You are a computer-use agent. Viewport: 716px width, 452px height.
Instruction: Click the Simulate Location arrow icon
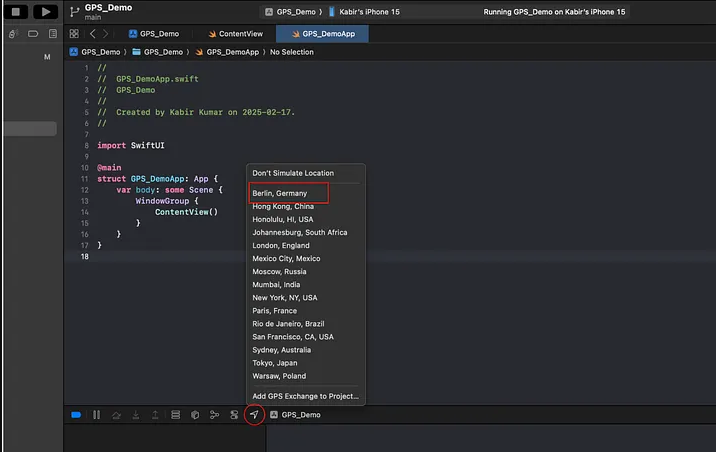tap(254, 414)
